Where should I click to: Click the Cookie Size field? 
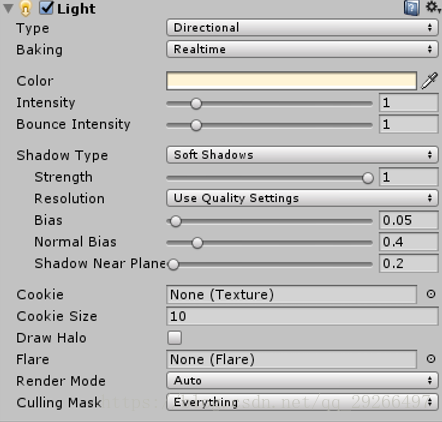click(302, 316)
